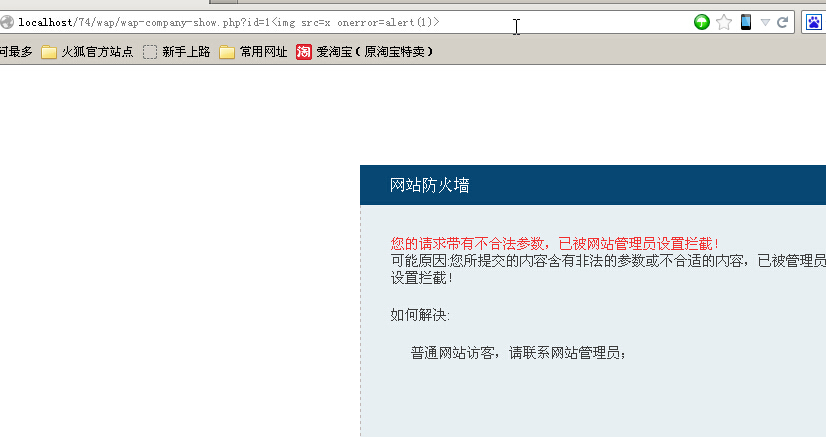Click the mobile phone icon in address bar
The image size is (826, 437).
[746, 22]
